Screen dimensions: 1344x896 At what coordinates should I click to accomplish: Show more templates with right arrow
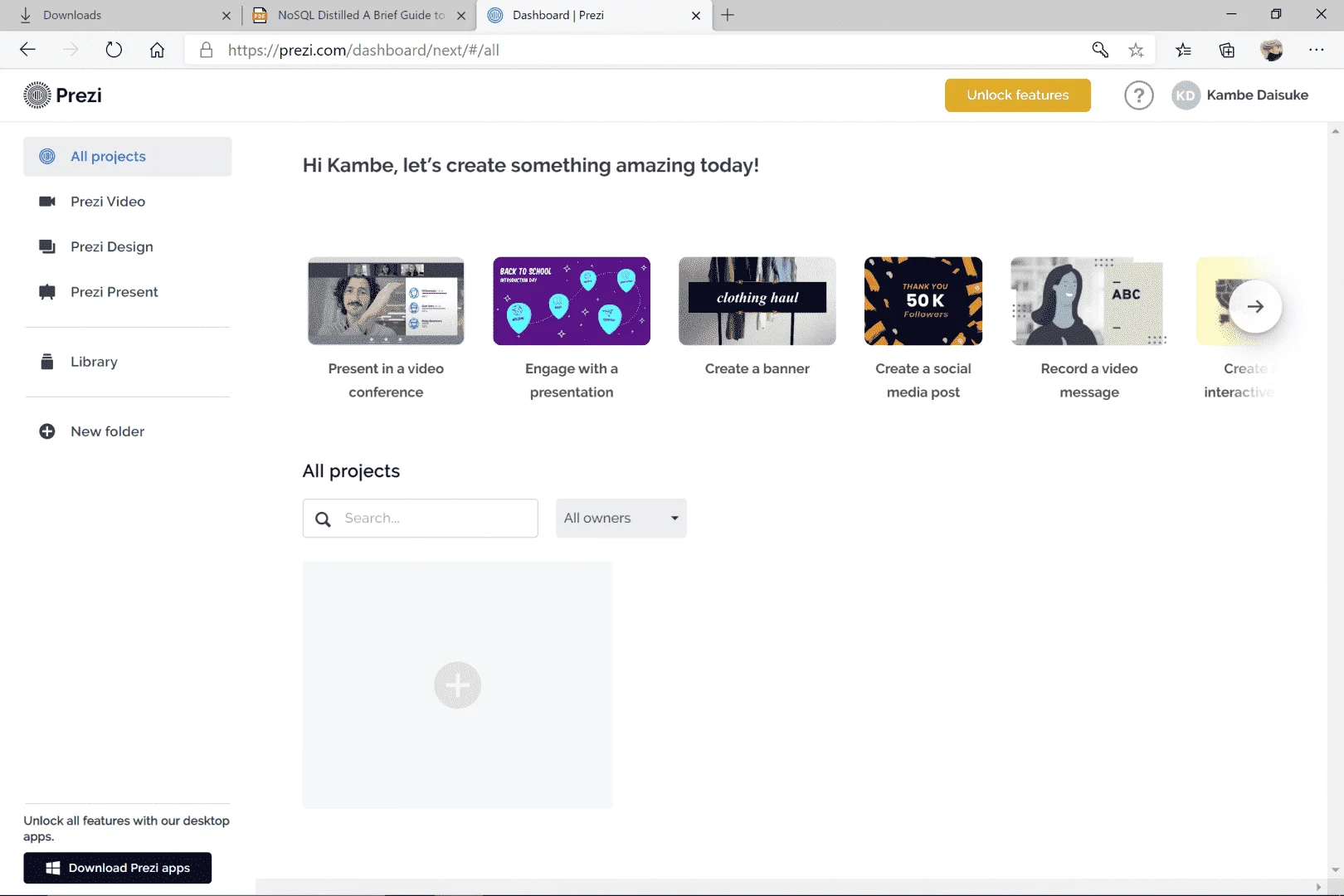[x=1255, y=306]
